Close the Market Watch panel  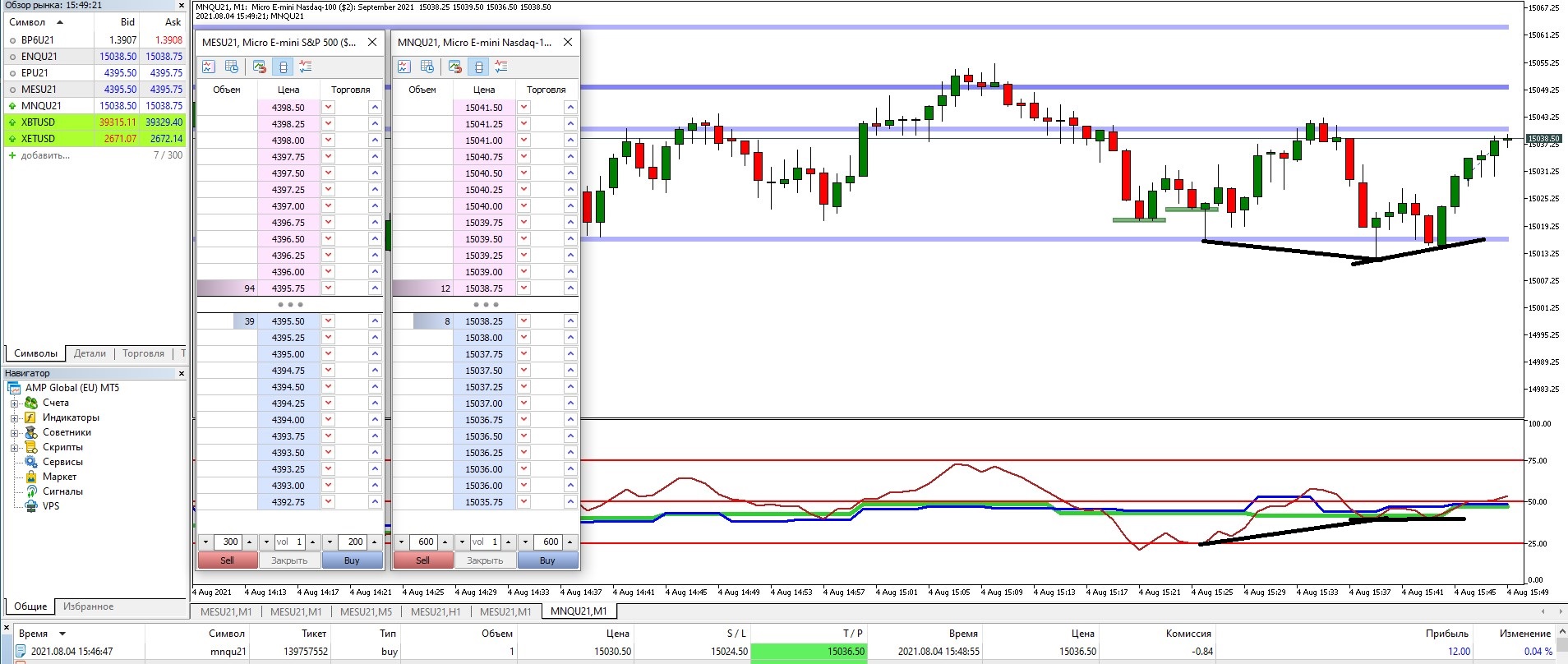coord(182,5)
